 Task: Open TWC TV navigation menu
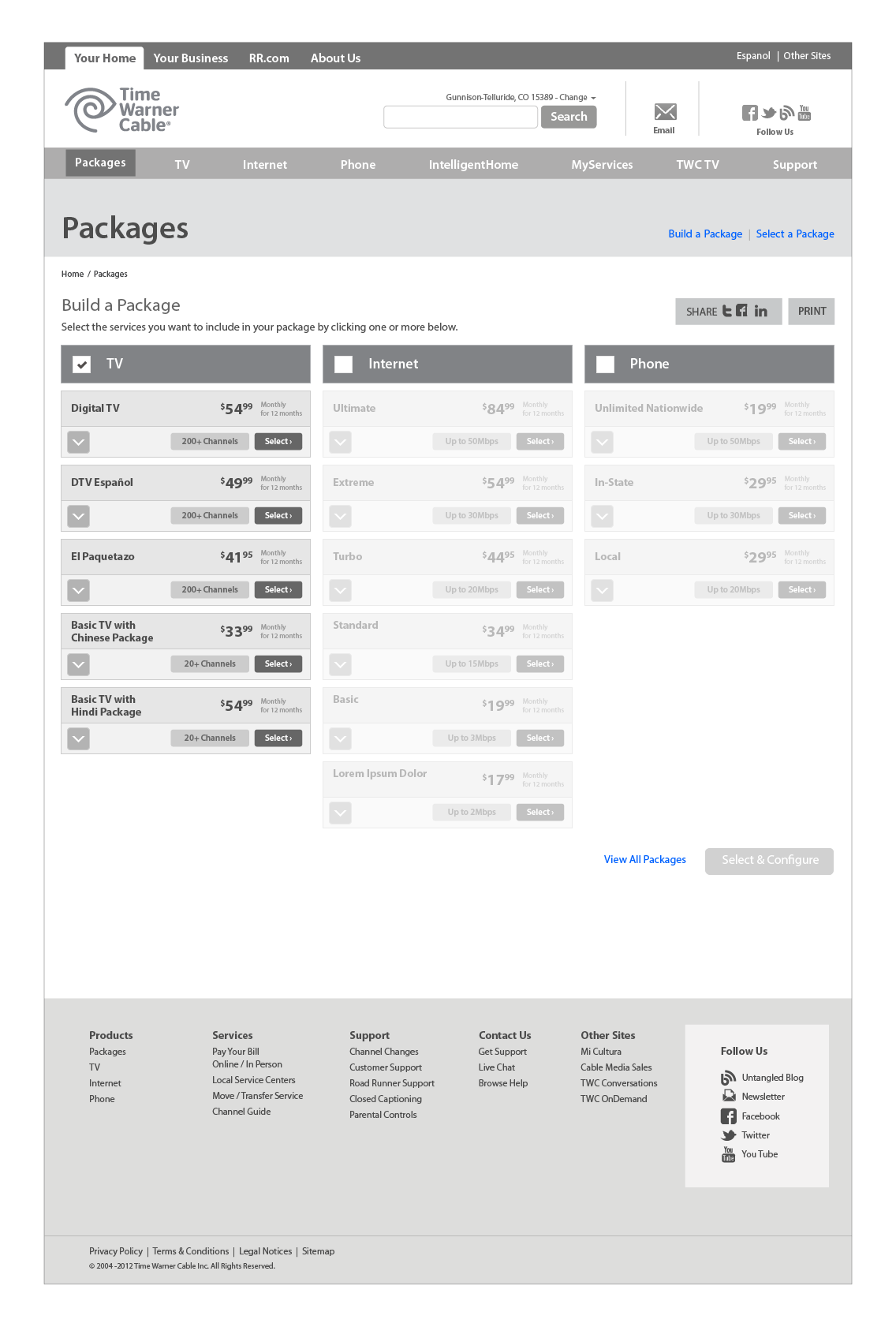point(697,164)
